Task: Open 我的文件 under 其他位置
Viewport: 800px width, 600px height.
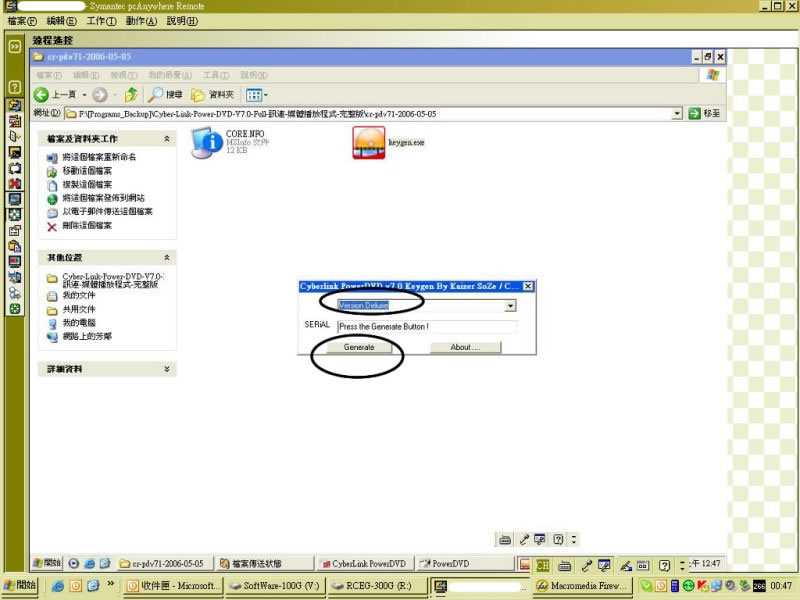Action: tap(79, 295)
